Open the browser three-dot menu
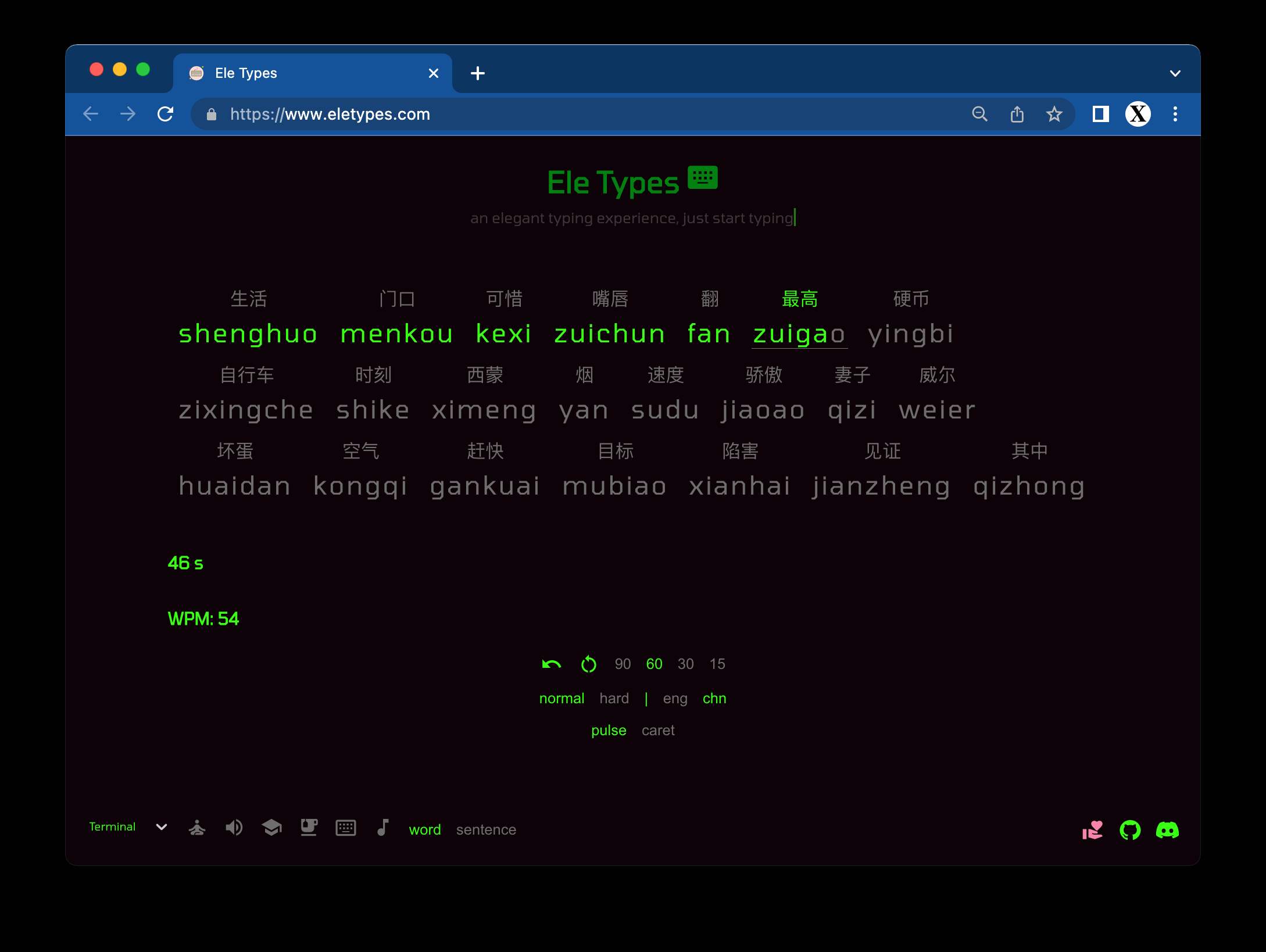Image resolution: width=1266 pixels, height=952 pixels. point(1175,114)
